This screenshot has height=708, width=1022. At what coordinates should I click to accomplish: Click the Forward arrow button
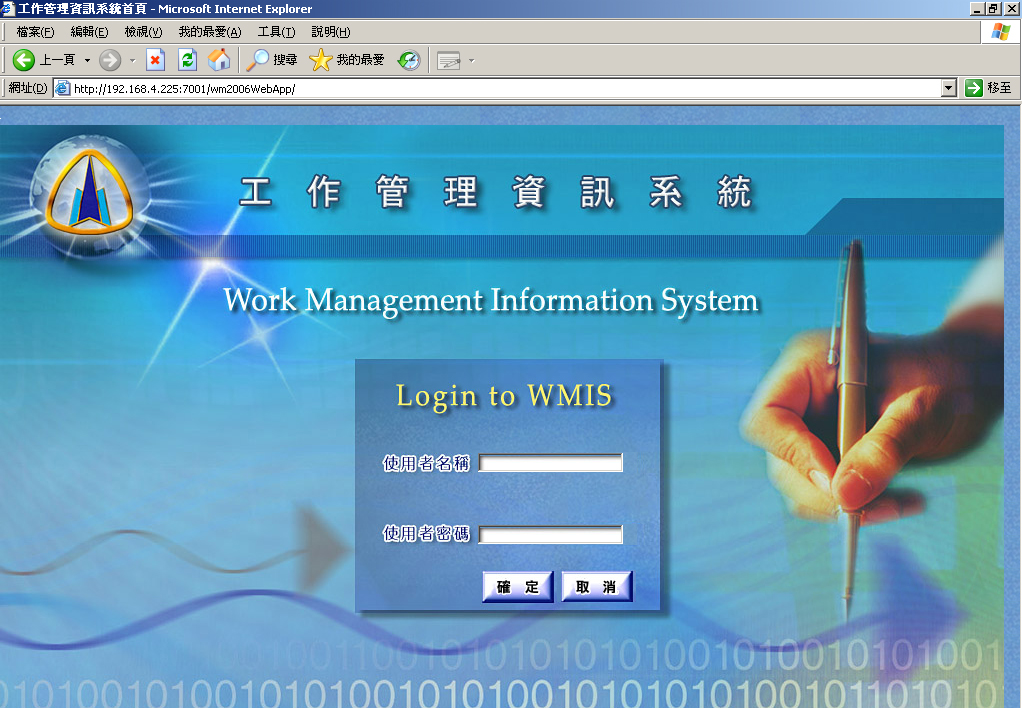pyautogui.click(x=110, y=60)
